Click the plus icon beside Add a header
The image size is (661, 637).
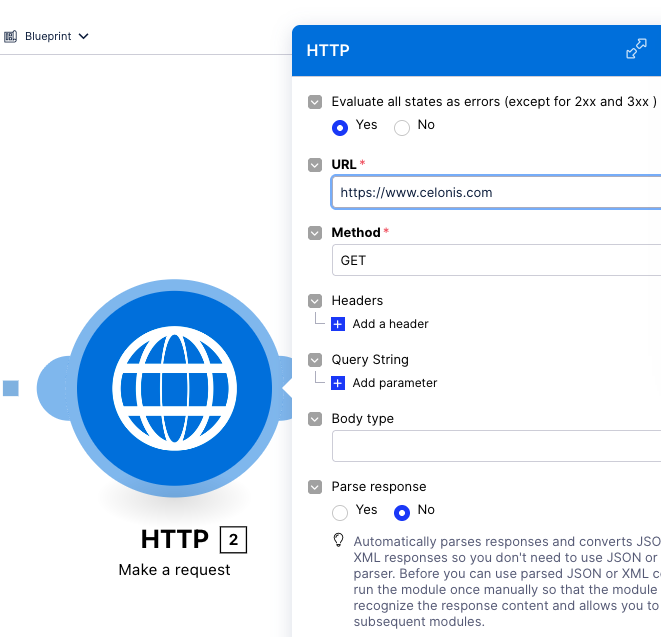(338, 324)
